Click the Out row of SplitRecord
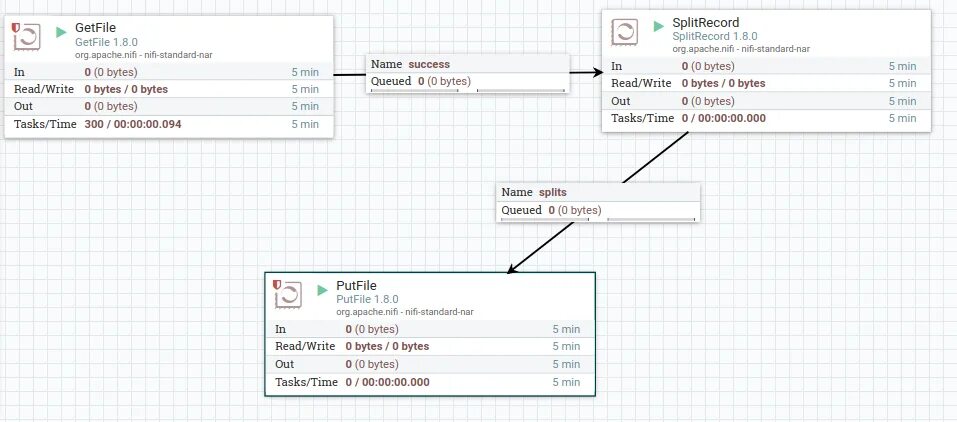957x422 pixels. (767, 101)
